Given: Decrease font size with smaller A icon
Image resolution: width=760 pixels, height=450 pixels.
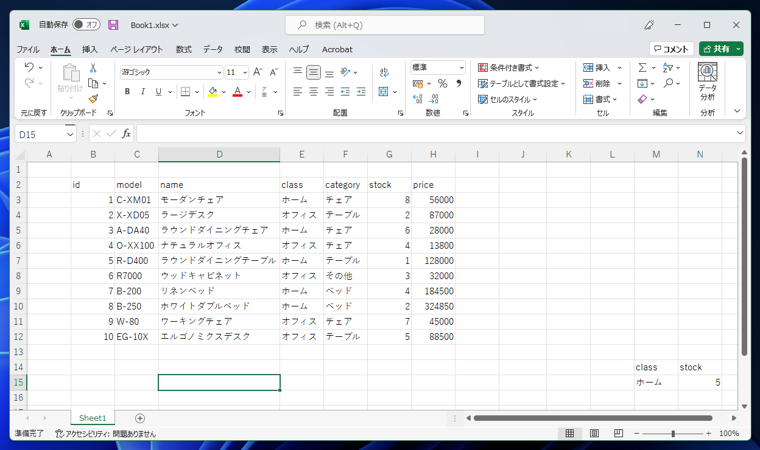Looking at the screenshot, I should tap(274, 72).
